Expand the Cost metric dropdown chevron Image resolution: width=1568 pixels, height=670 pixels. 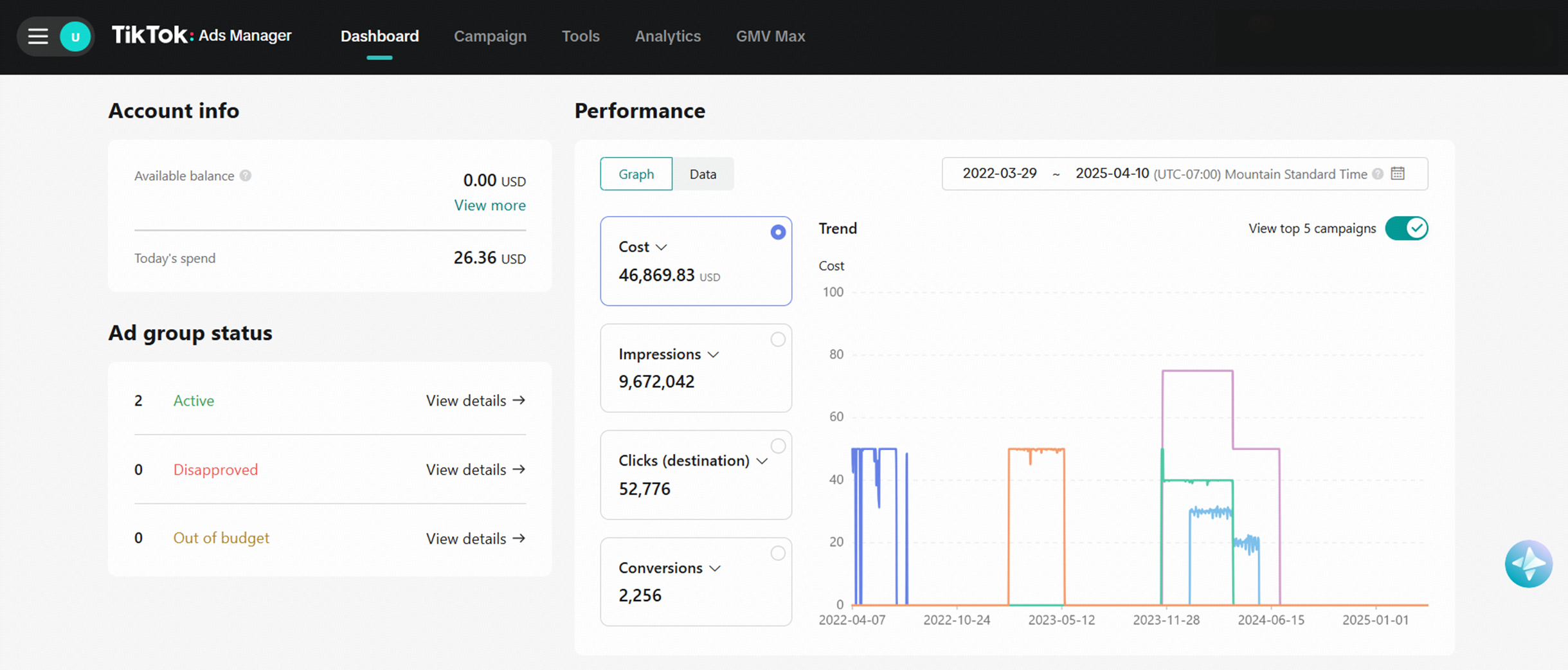pyautogui.click(x=662, y=247)
